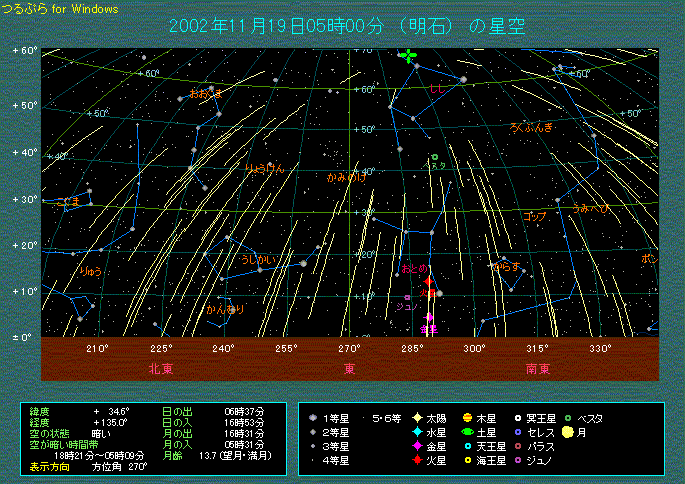This screenshot has height=484, width=685.
Task: Click the 表示方向 label in the info panel
Action: 48,466
